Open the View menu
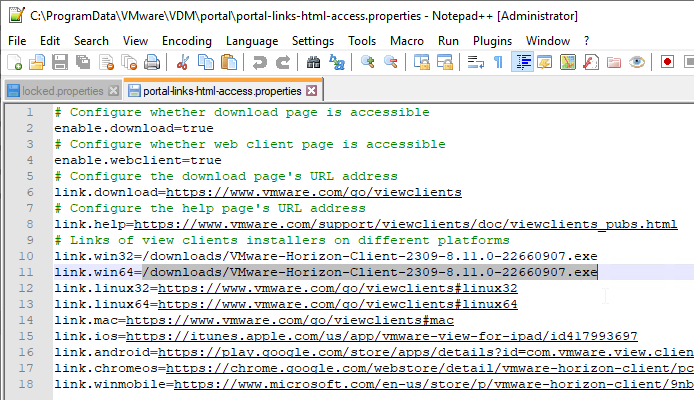694x400 pixels. click(x=135, y=41)
